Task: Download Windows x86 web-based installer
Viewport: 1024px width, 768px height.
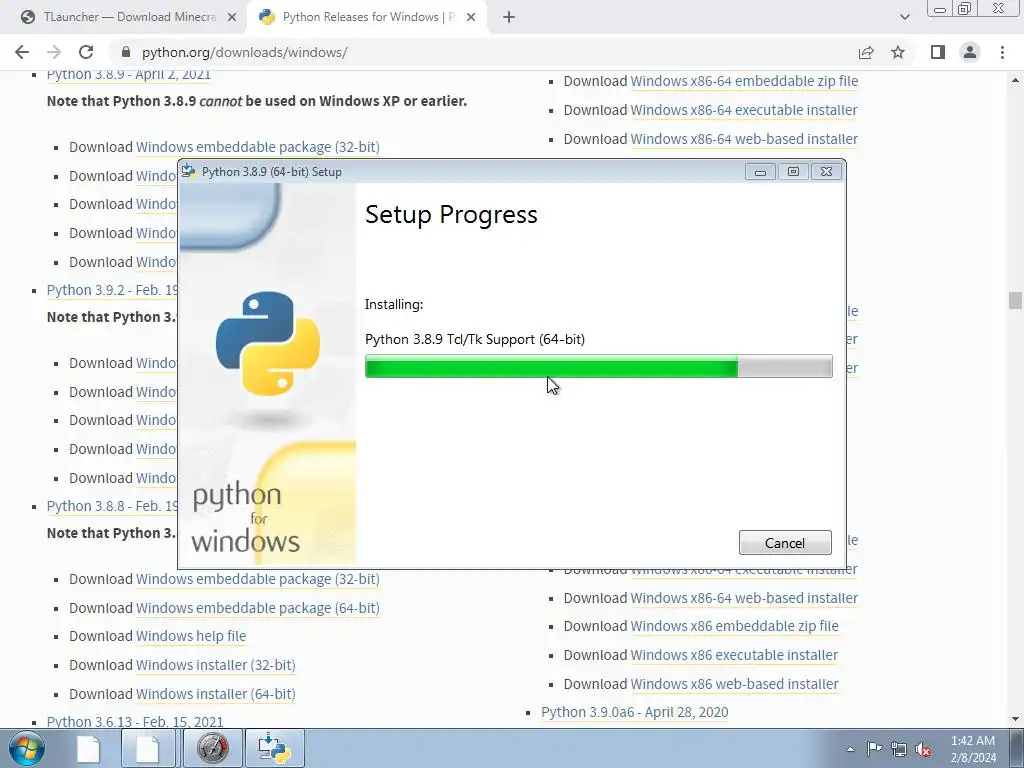Action: coord(734,684)
